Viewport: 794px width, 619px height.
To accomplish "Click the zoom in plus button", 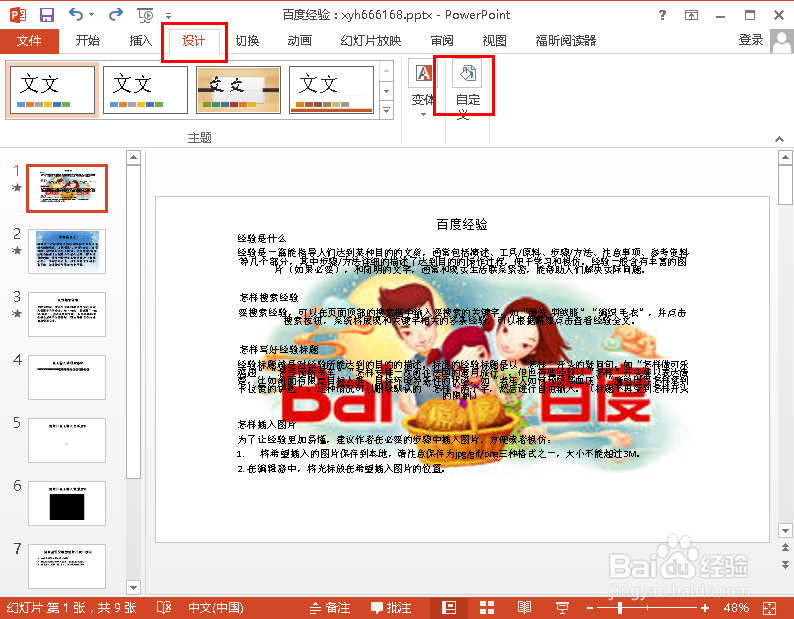I will pyautogui.click(x=705, y=607).
